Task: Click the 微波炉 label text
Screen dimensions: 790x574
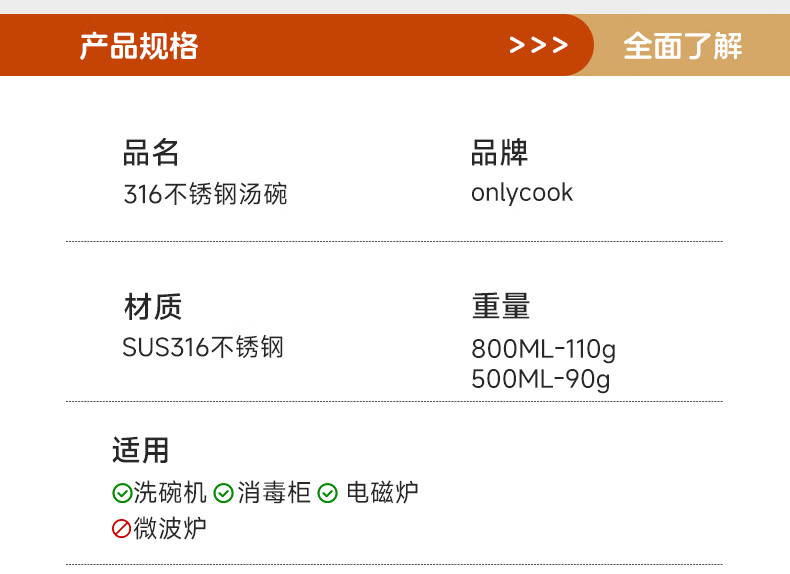Action: [x=170, y=529]
